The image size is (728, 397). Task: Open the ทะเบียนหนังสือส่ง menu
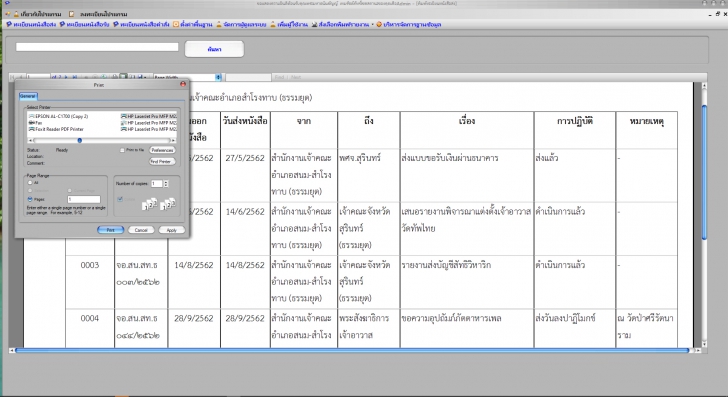click(31, 24)
